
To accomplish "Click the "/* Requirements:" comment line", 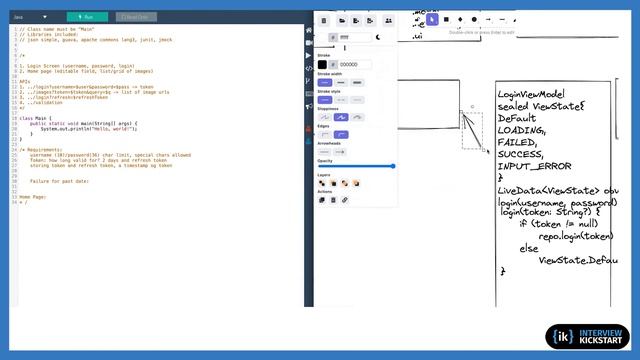I will [x=41, y=150].
